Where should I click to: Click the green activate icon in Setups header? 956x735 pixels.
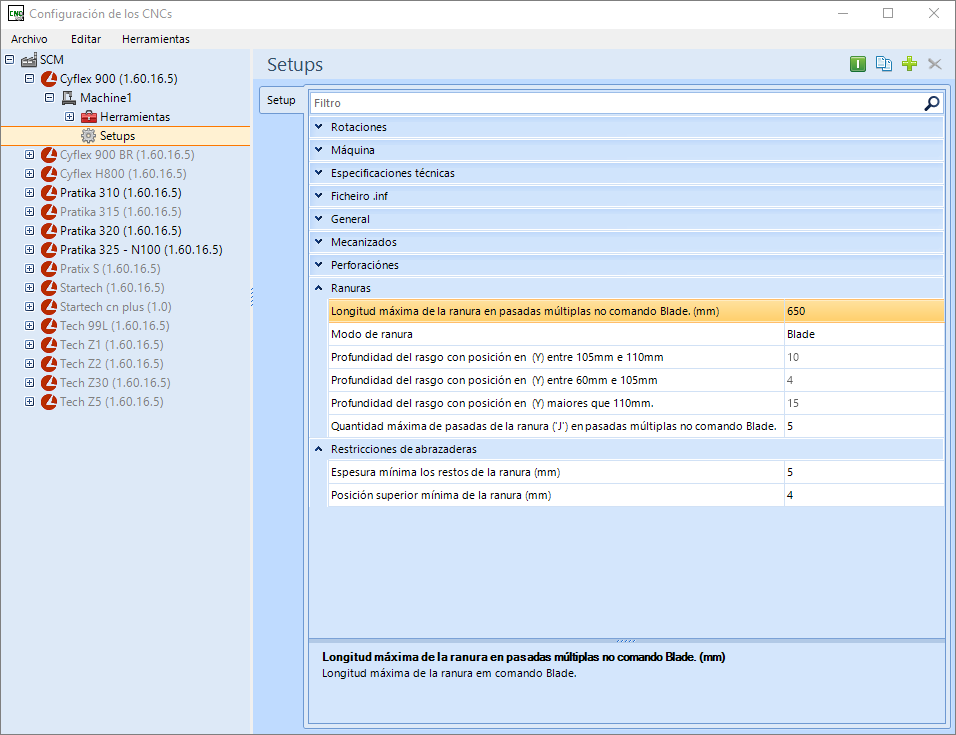857,64
